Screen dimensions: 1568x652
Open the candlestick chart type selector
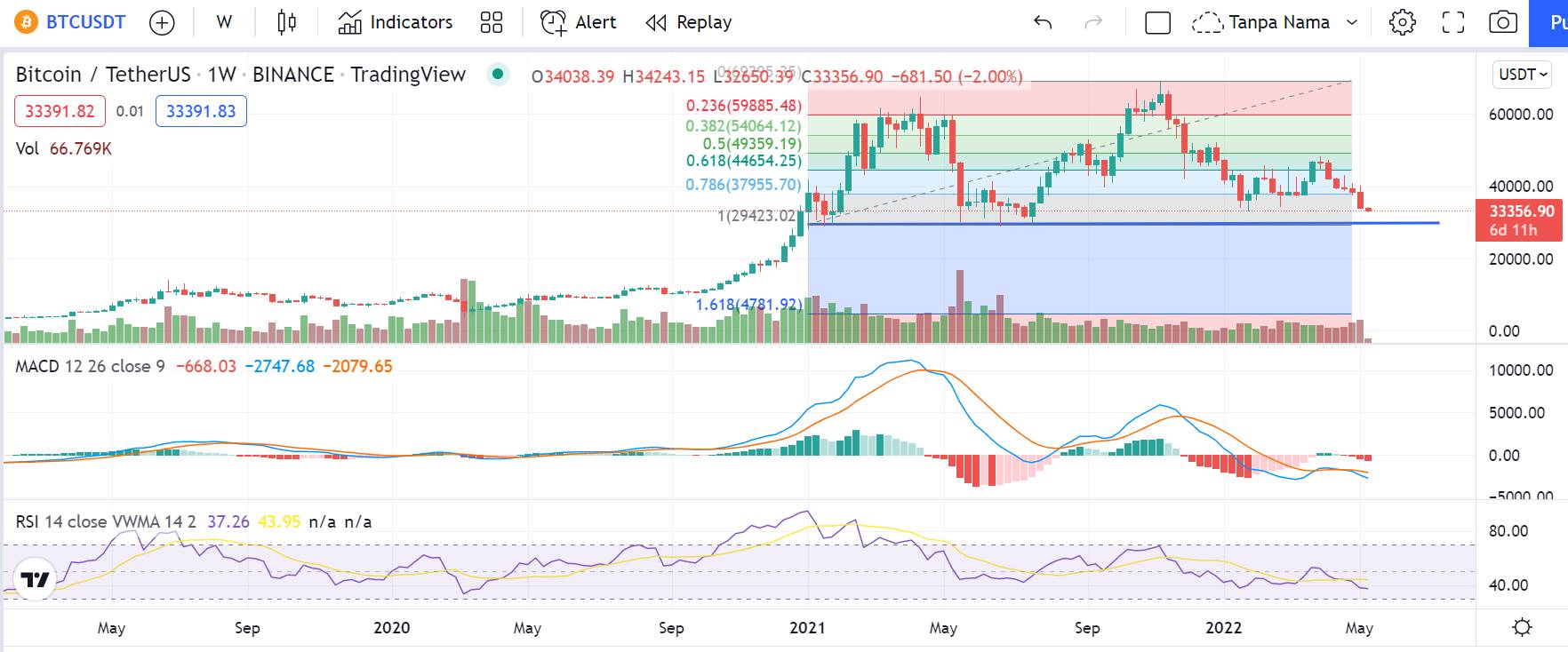coord(286,22)
